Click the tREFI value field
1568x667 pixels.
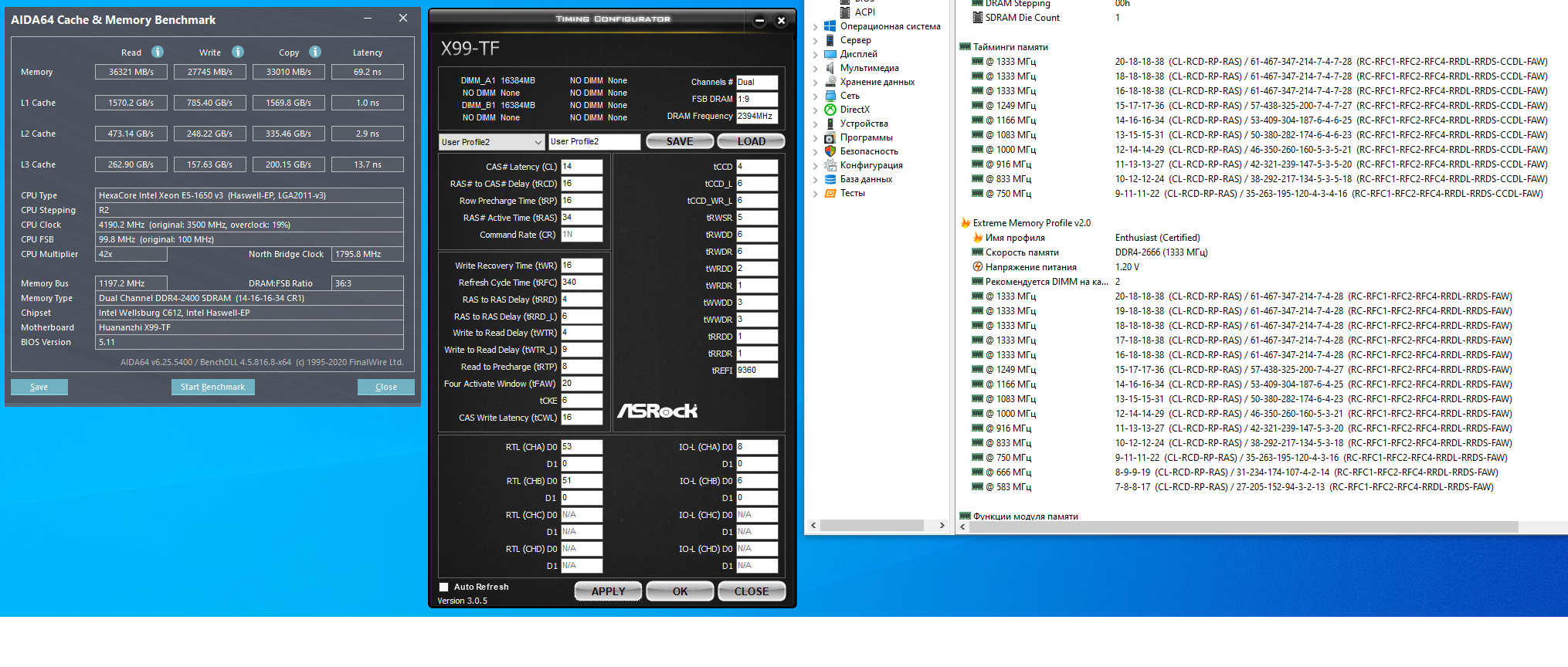(757, 371)
